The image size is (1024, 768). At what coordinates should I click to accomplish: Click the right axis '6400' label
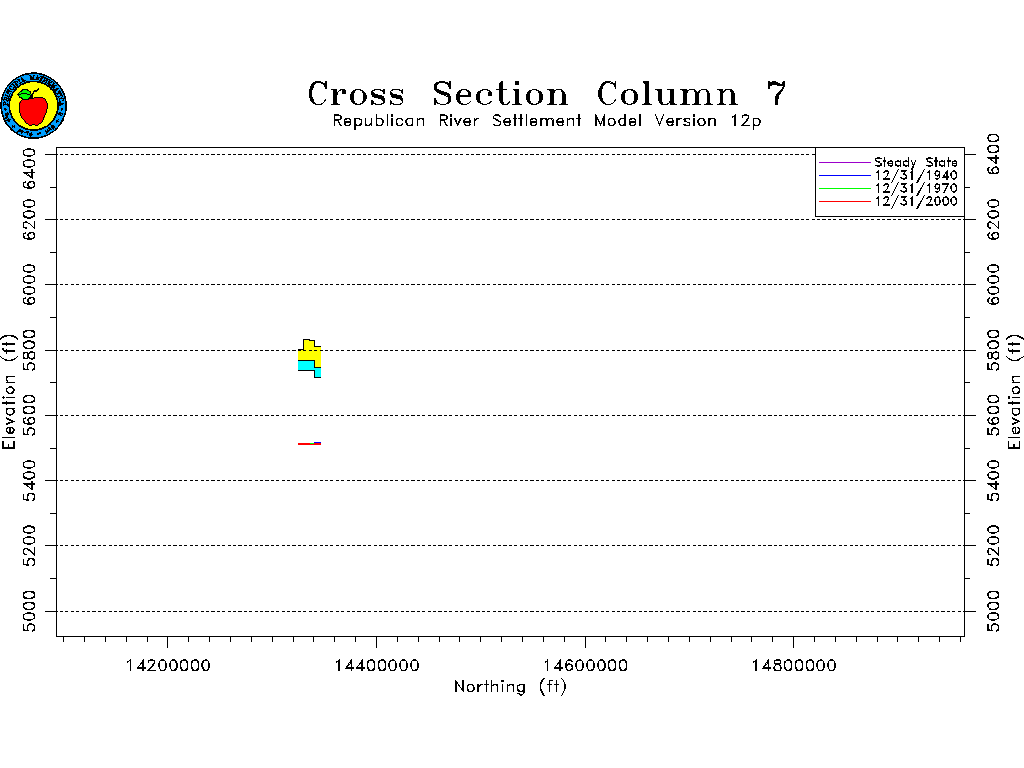[x=993, y=154]
